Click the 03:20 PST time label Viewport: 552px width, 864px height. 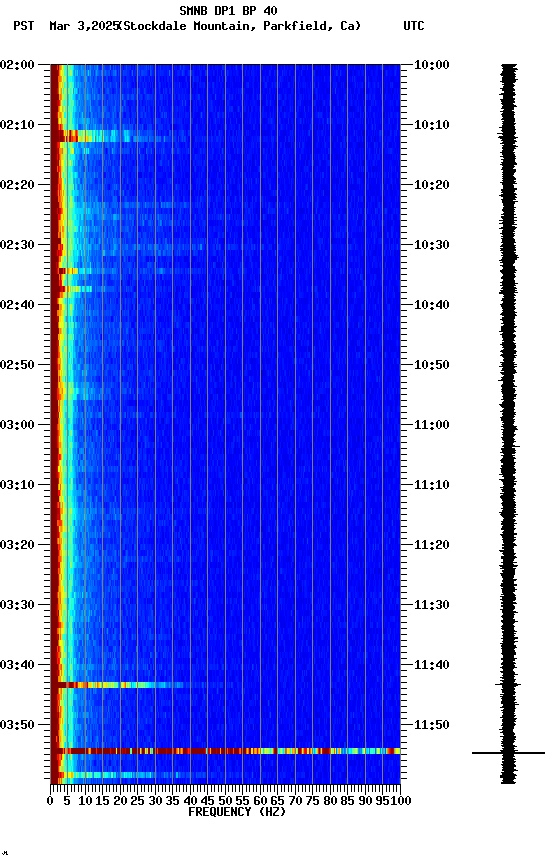click(17, 546)
